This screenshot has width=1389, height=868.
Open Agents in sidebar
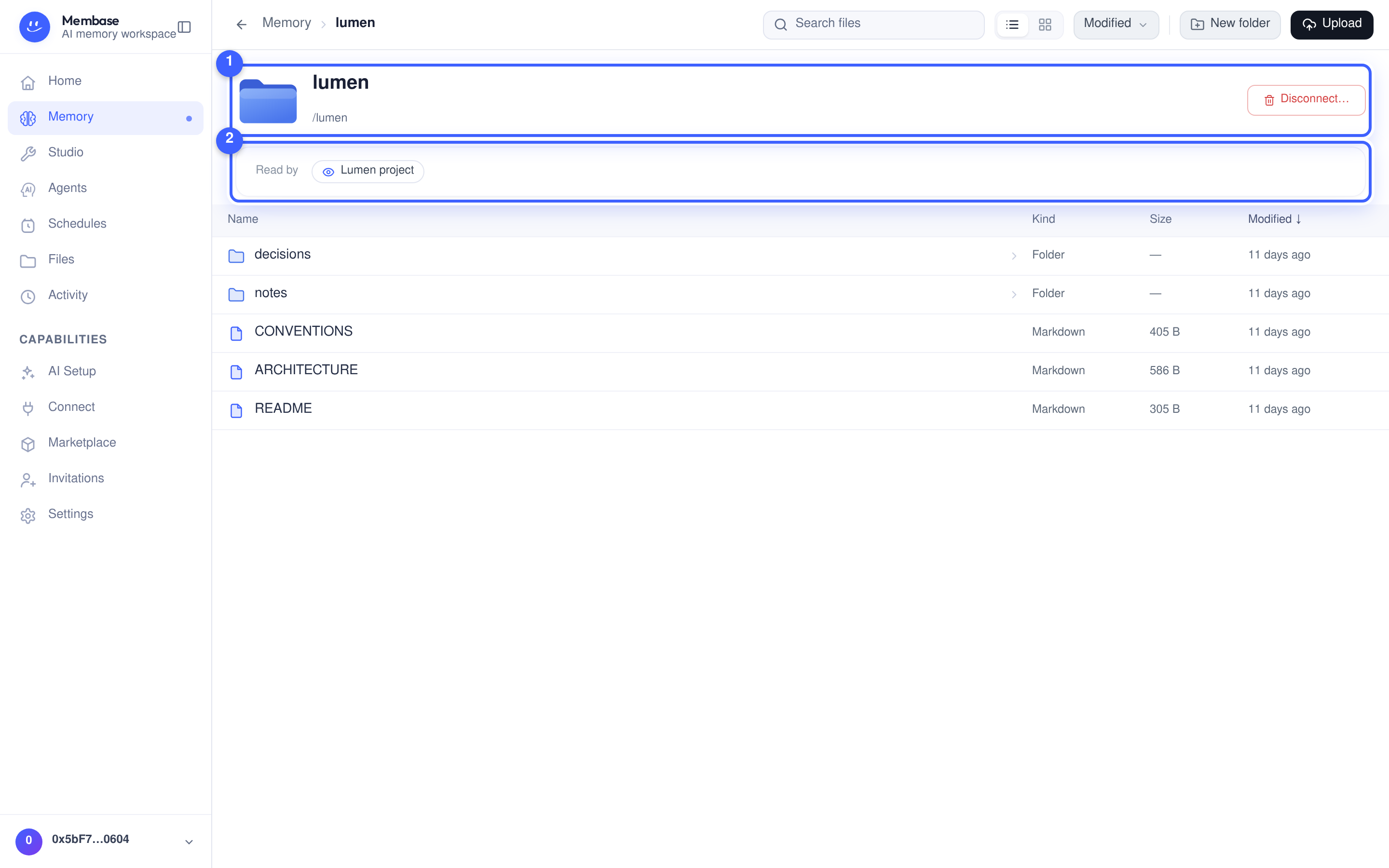click(105, 189)
